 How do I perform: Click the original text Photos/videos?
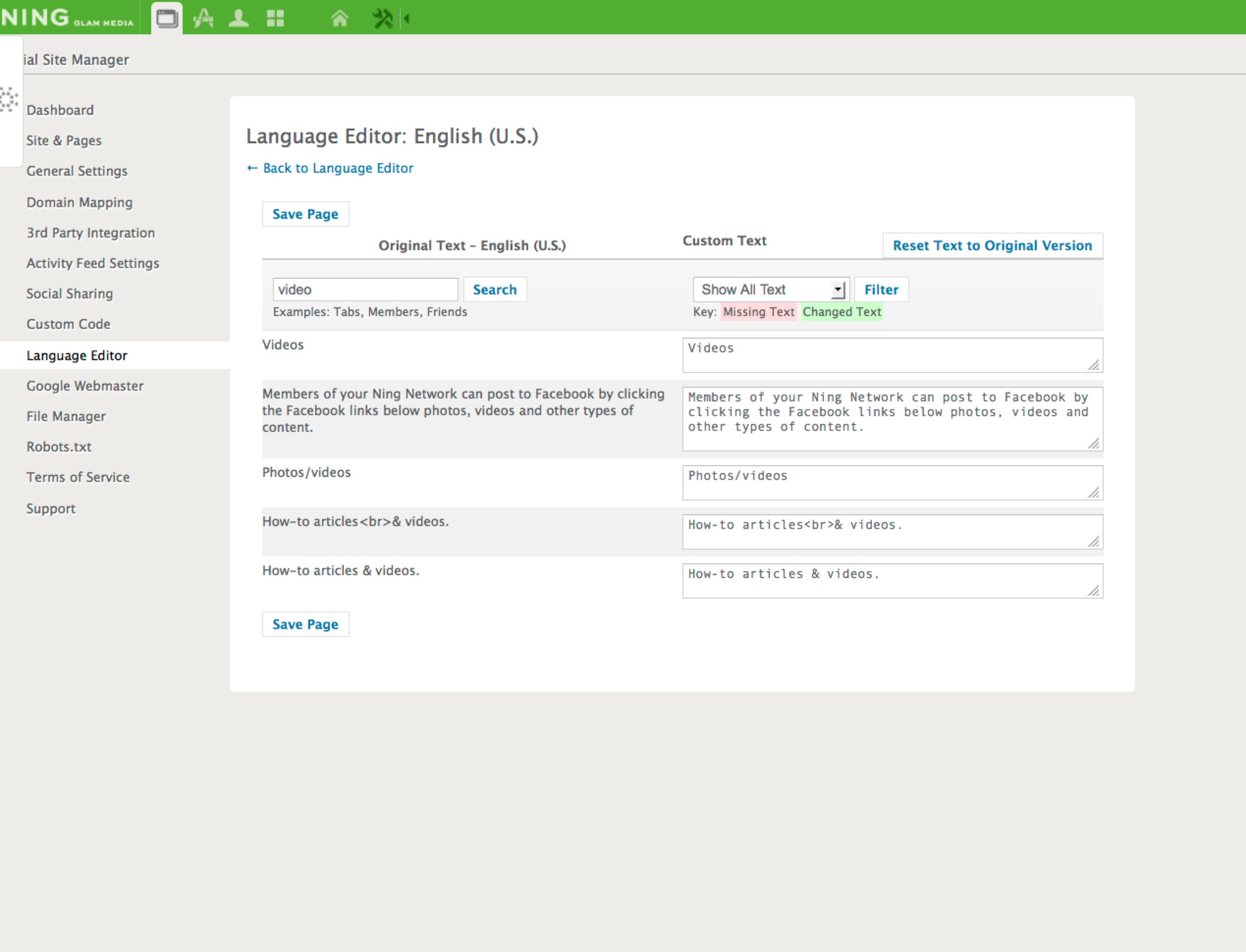[307, 473]
